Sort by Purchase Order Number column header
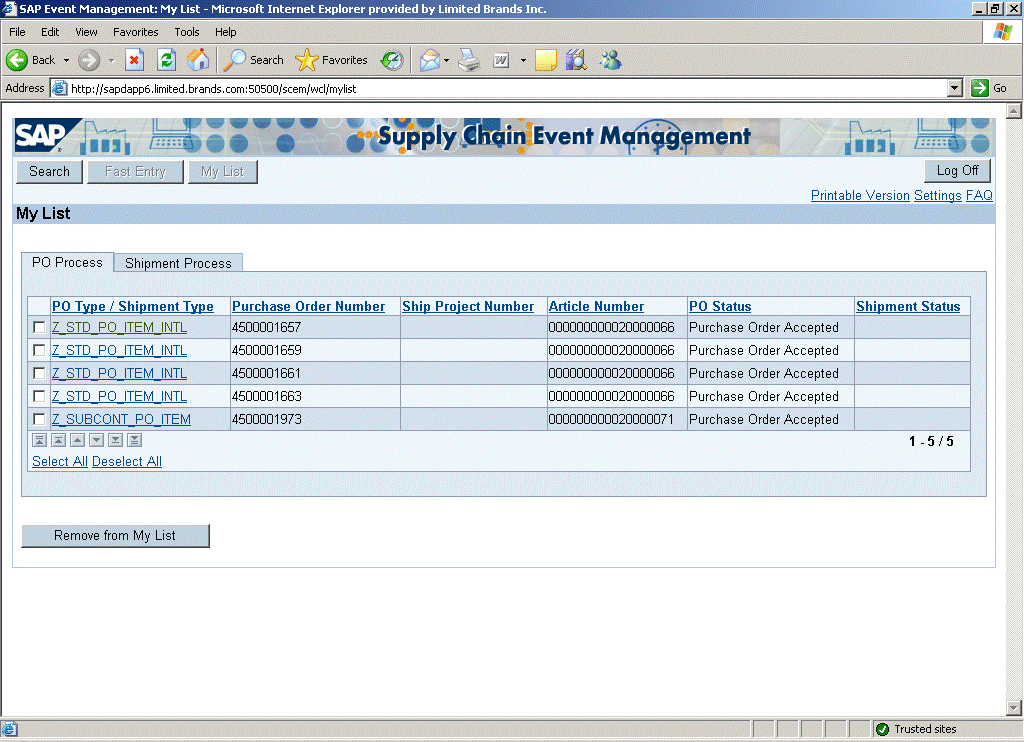This screenshot has height=742, width=1024. click(x=308, y=306)
